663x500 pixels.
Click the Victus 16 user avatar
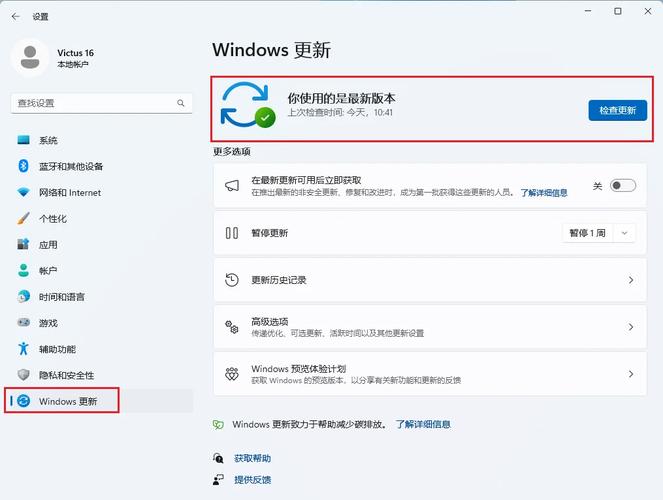point(29,57)
